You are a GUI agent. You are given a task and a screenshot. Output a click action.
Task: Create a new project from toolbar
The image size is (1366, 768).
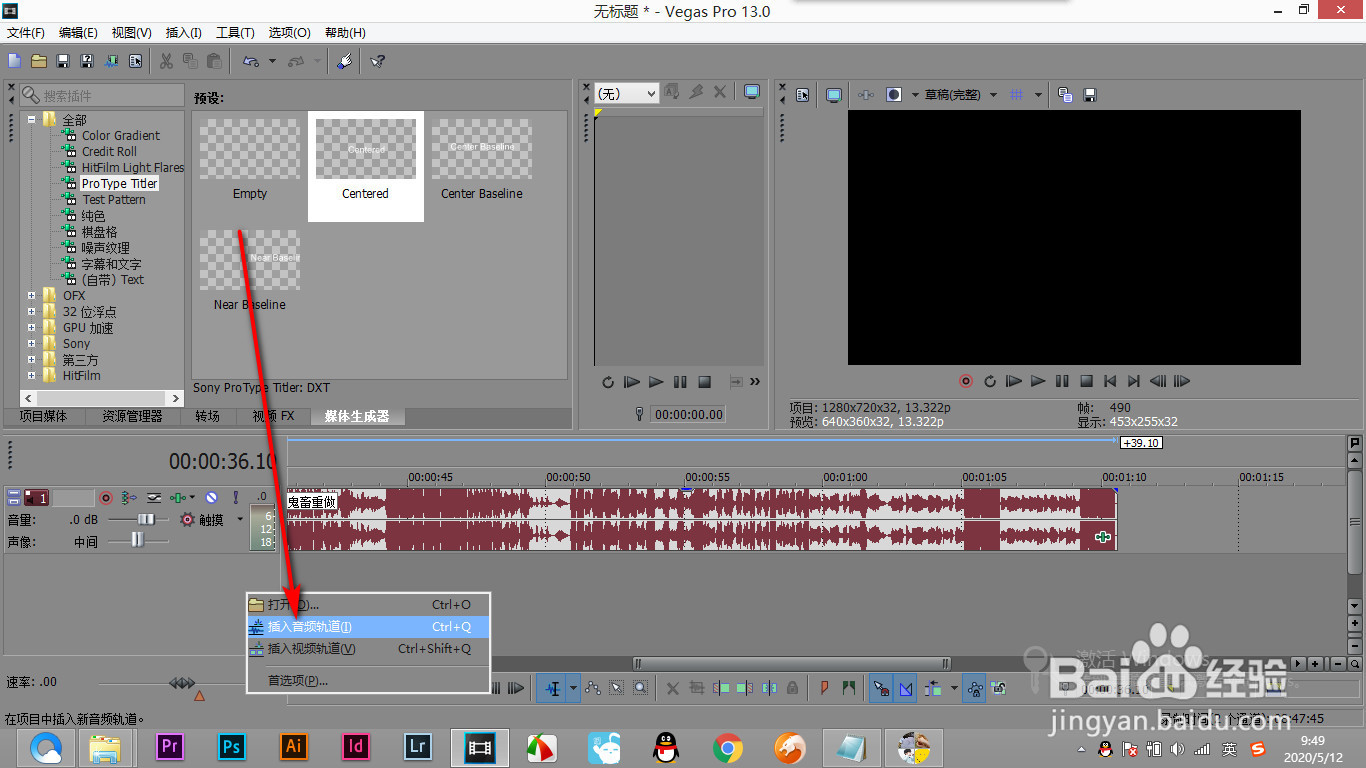pos(14,61)
